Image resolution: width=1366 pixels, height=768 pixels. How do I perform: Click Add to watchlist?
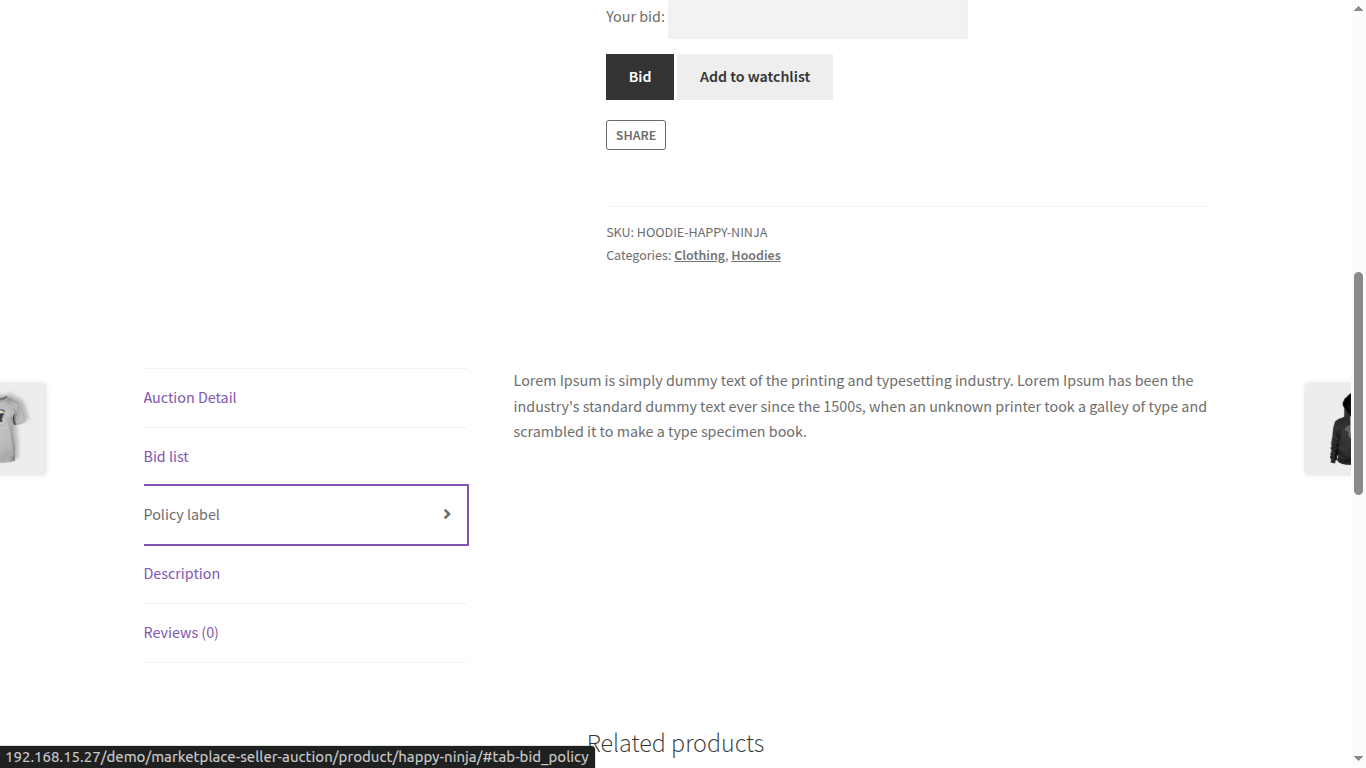(755, 77)
